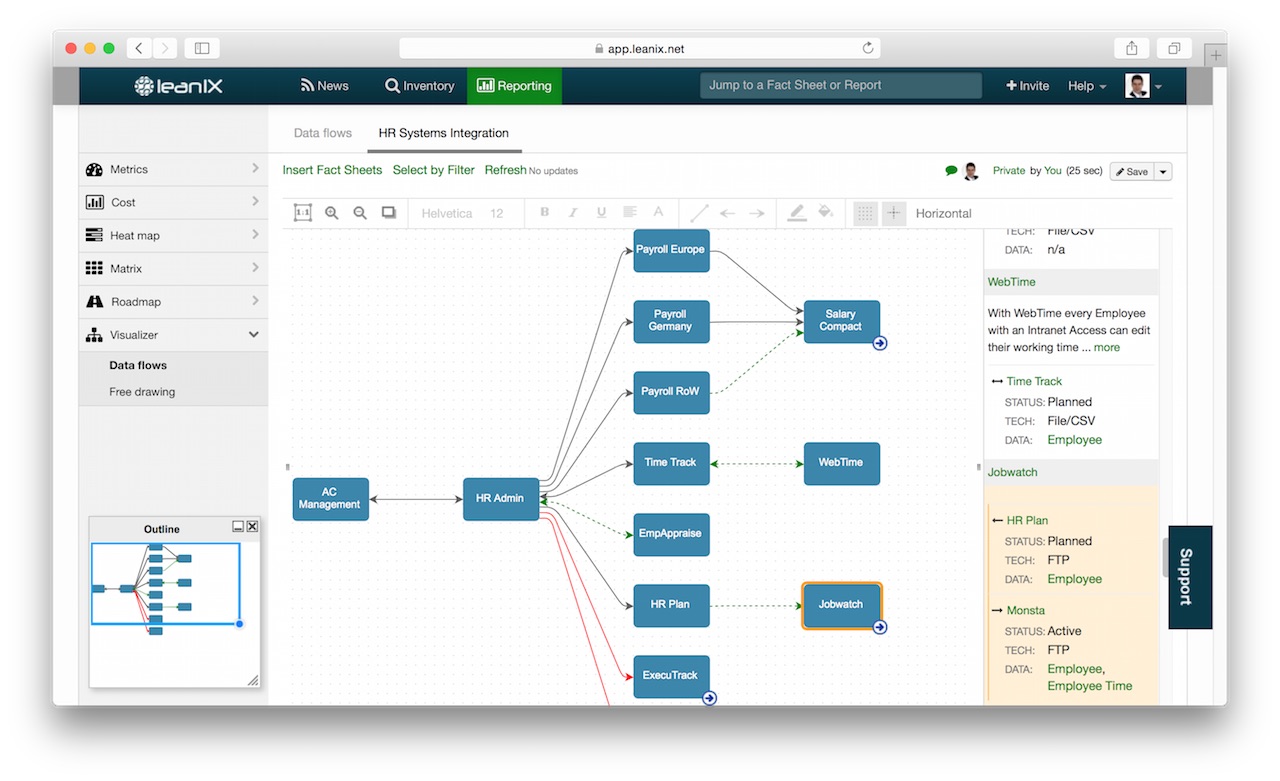Show Safari tab overview
This screenshot has height=781, width=1280.
[x=1174, y=48]
